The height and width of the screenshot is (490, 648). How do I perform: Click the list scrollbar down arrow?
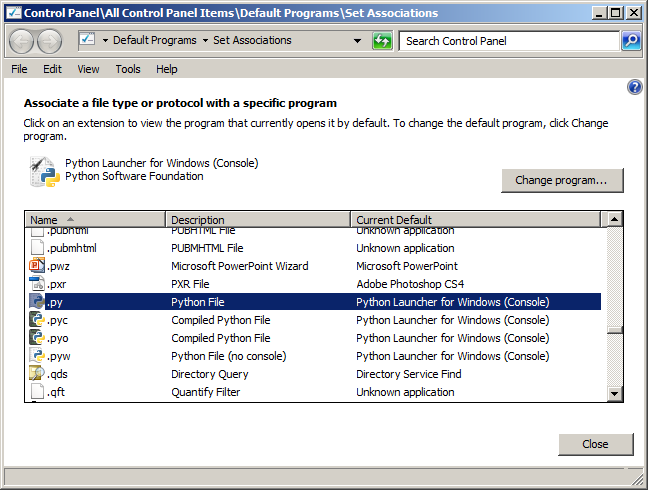click(615, 394)
